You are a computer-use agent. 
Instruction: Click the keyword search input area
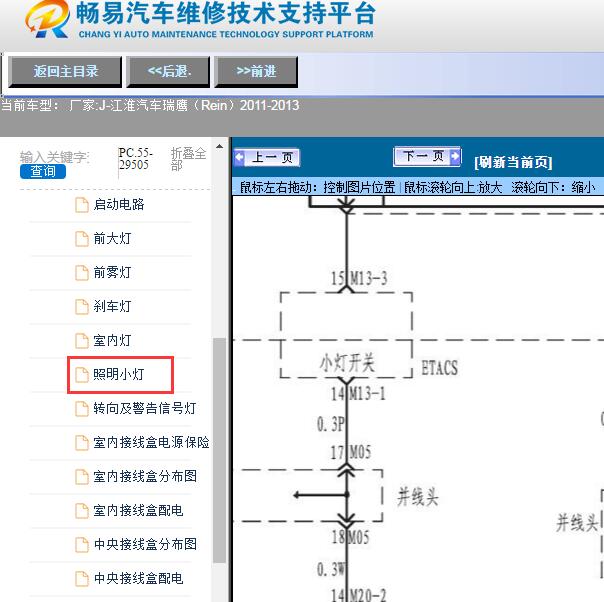tap(54, 157)
